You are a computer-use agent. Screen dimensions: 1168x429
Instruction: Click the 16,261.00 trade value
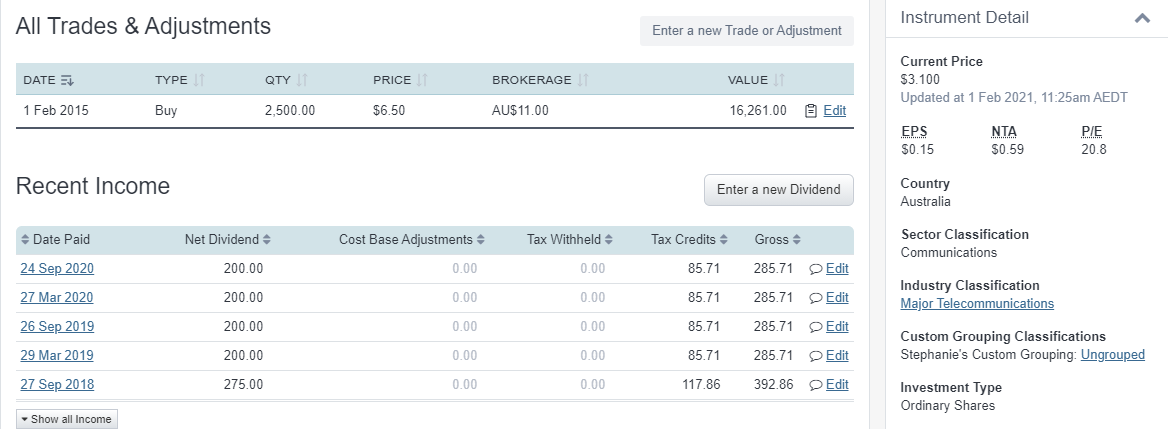click(x=758, y=111)
